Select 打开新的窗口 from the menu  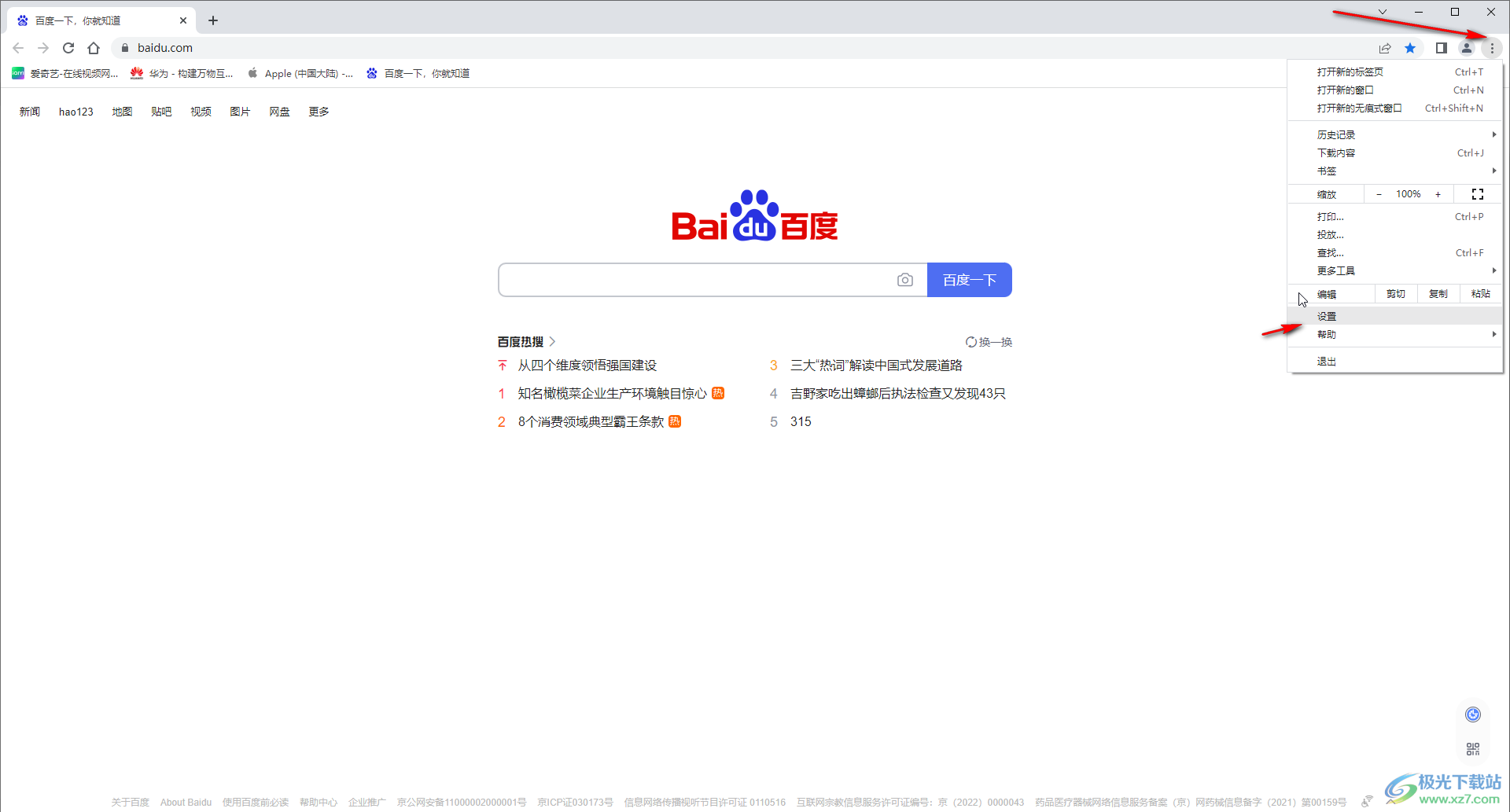pos(1395,90)
